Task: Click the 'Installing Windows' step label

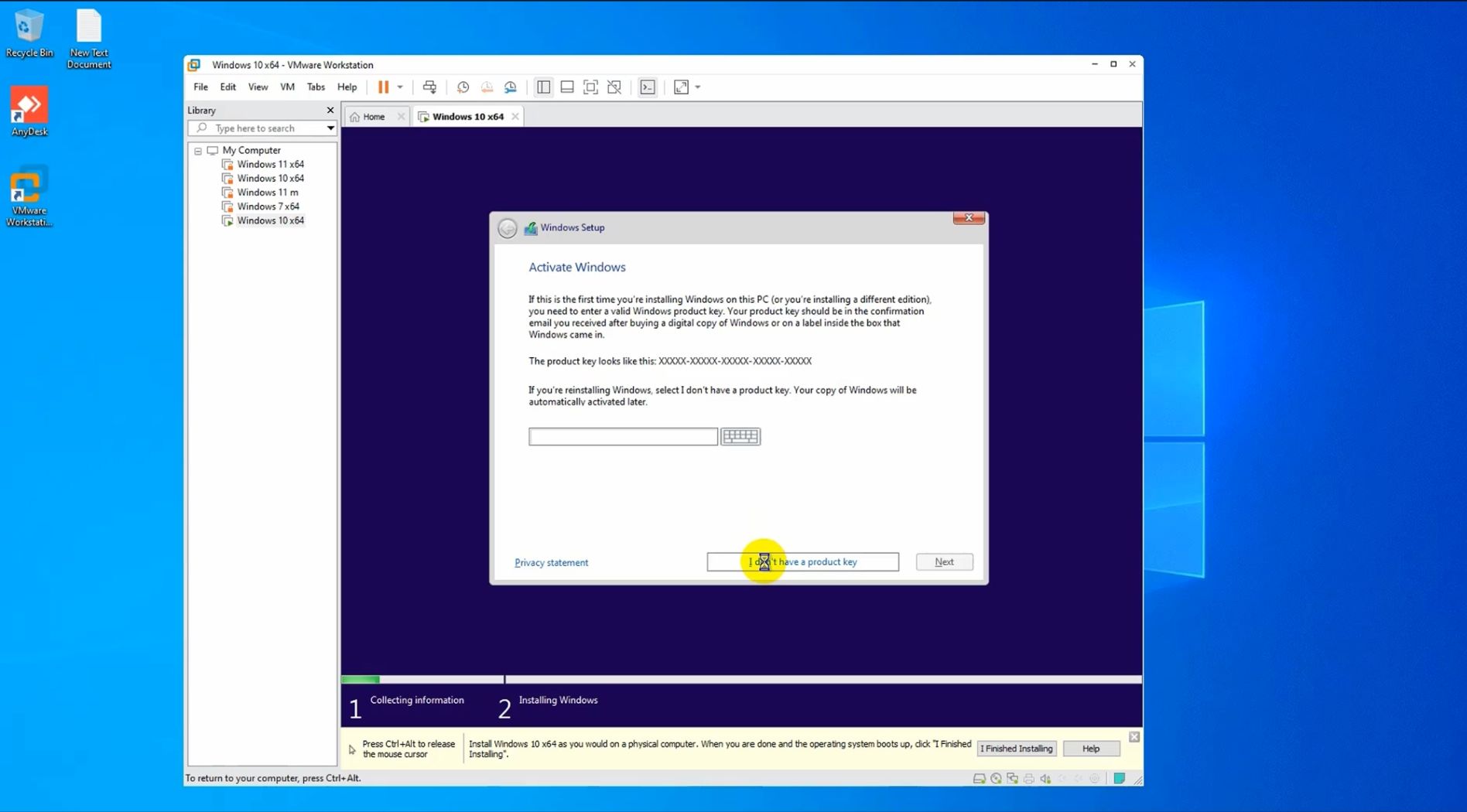Action: 558,701
